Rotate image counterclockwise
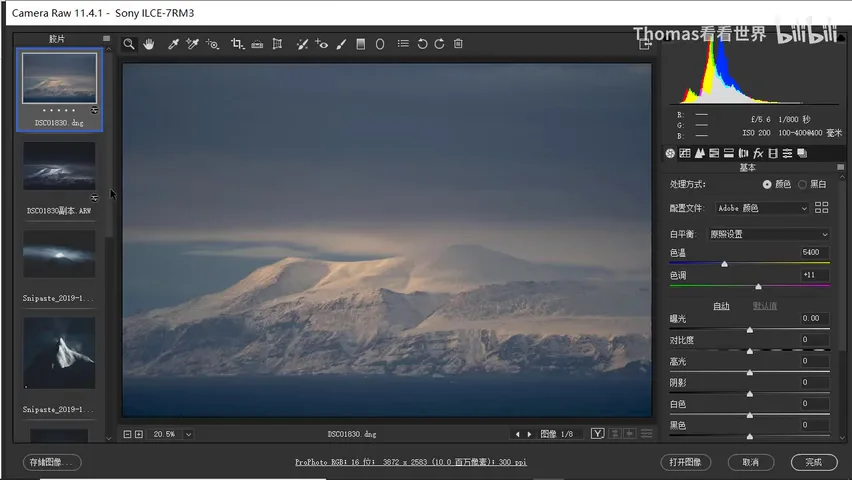 pos(422,44)
